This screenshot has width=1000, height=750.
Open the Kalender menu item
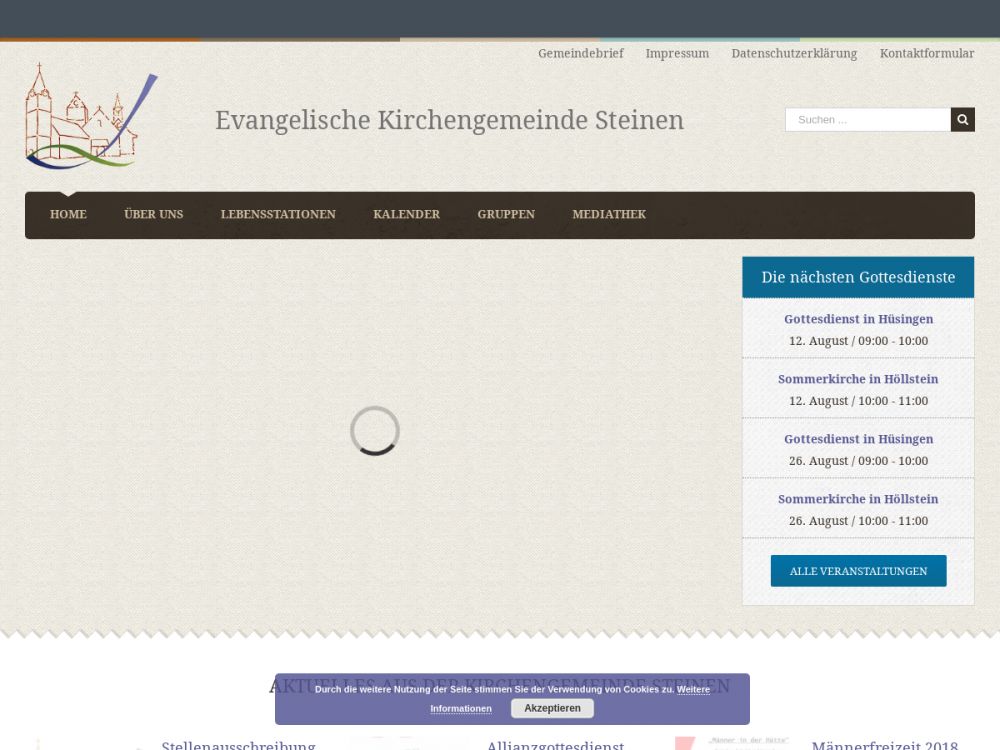click(406, 215)
